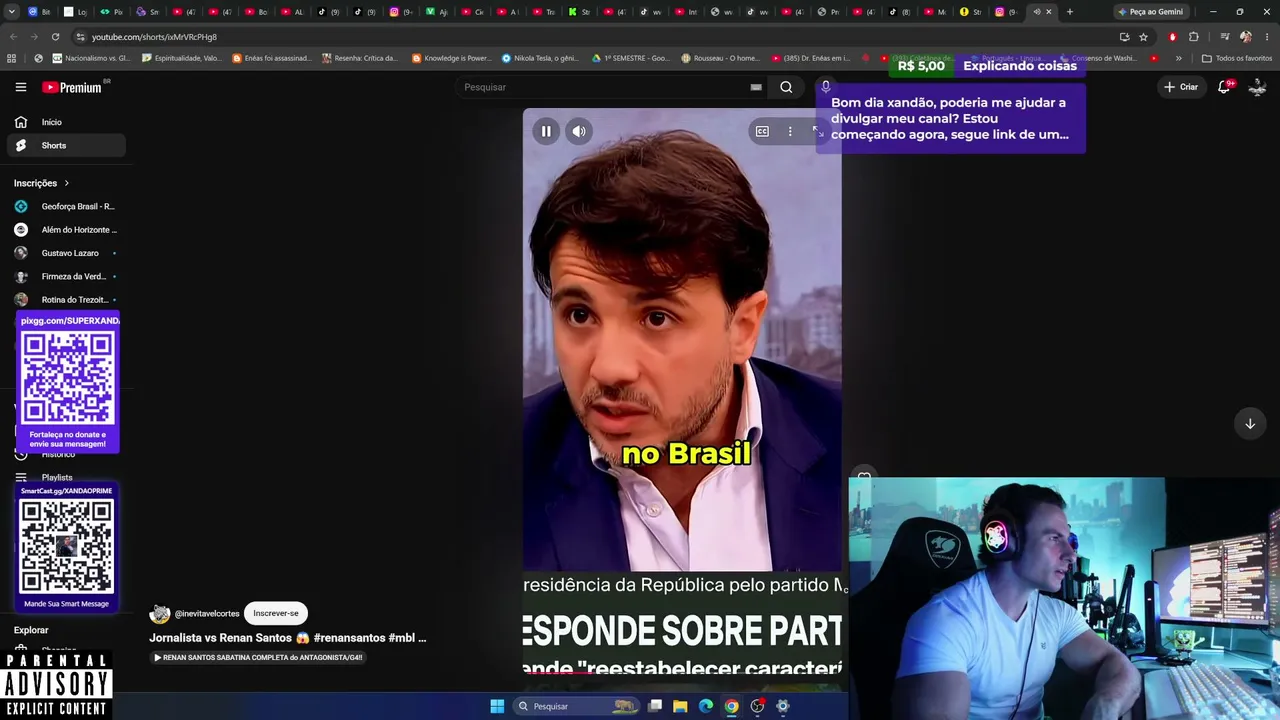
Task: Open OBS Studio from the taskbar
Action: [757, 706]
